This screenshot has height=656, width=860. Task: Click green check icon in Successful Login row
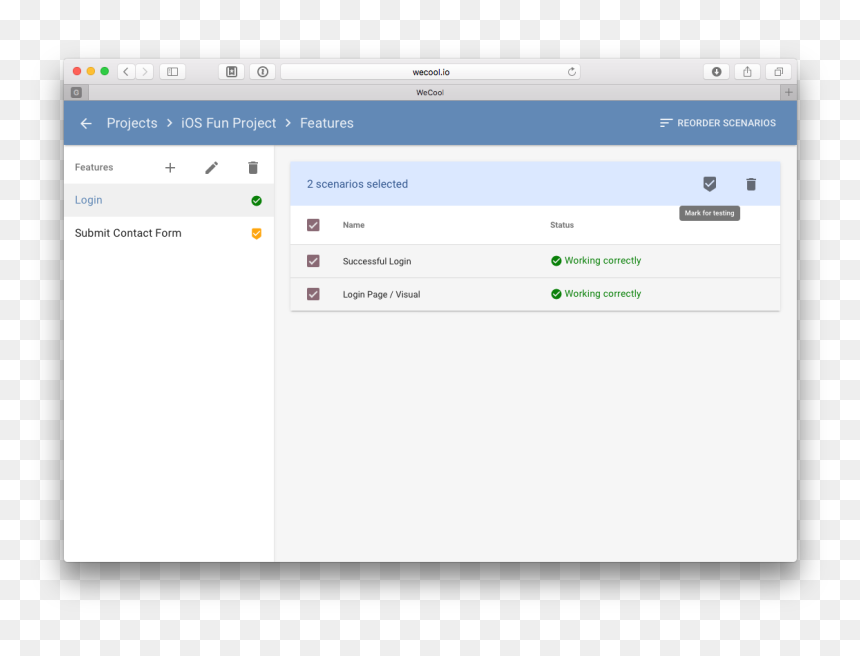pos(556,261)
